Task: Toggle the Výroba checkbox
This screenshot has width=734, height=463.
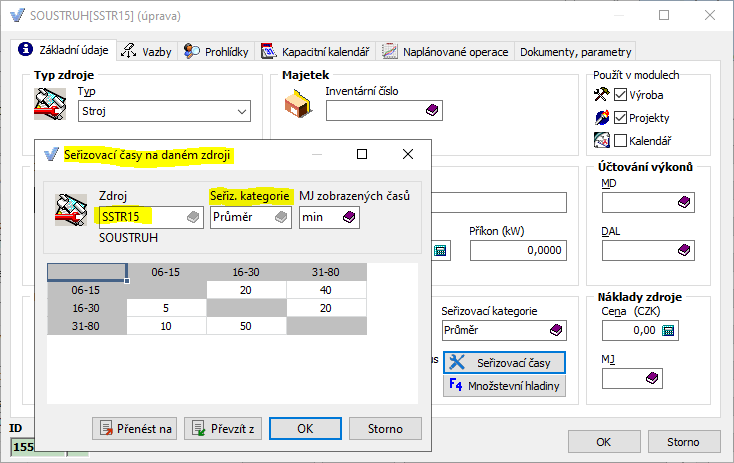Action: coord(620,95)
